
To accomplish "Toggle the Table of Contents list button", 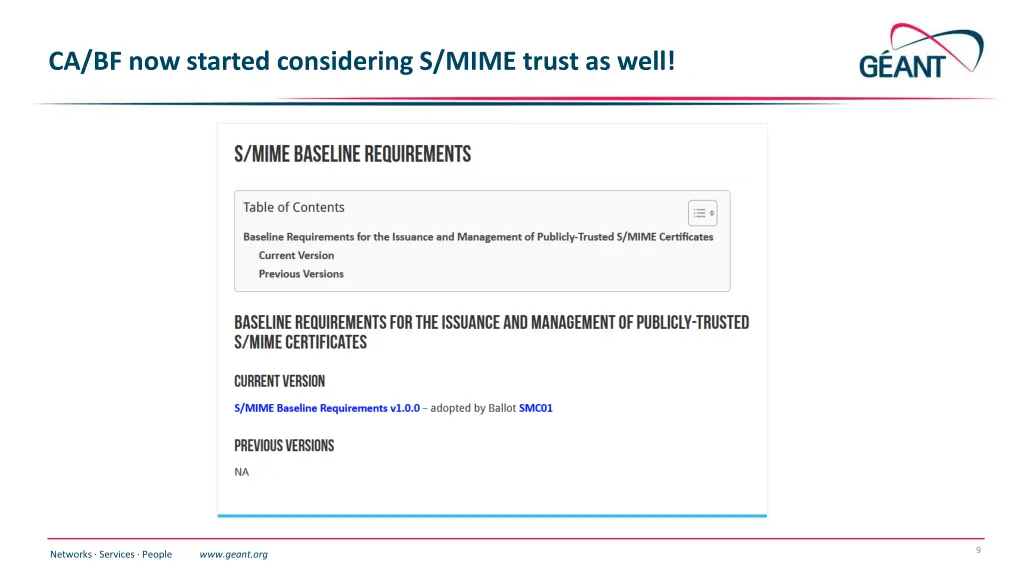I will [x=702, y=213].
